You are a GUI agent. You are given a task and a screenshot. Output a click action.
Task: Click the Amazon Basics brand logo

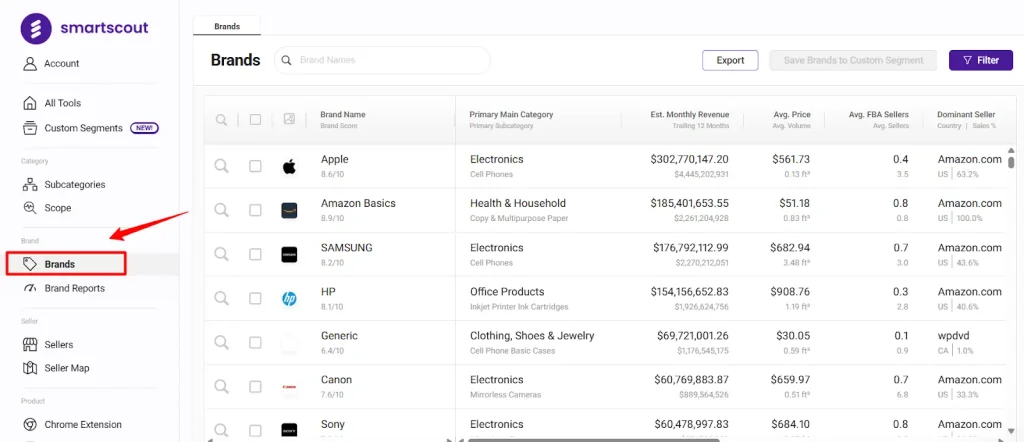pos(289,210)
